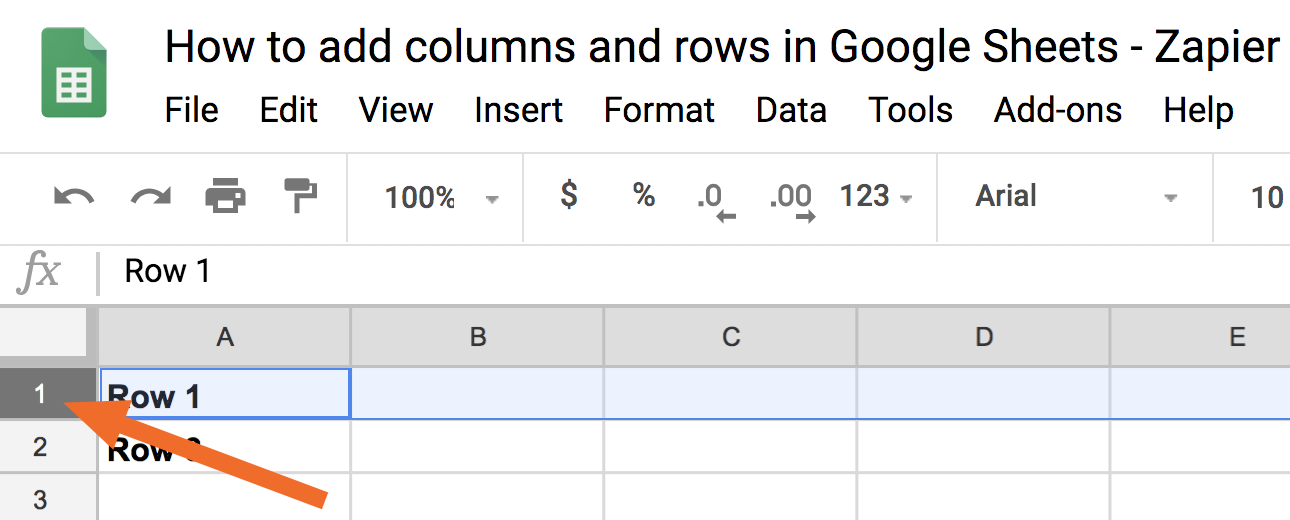
Task: Open the Format menu
Action: (x=659, y=110)
